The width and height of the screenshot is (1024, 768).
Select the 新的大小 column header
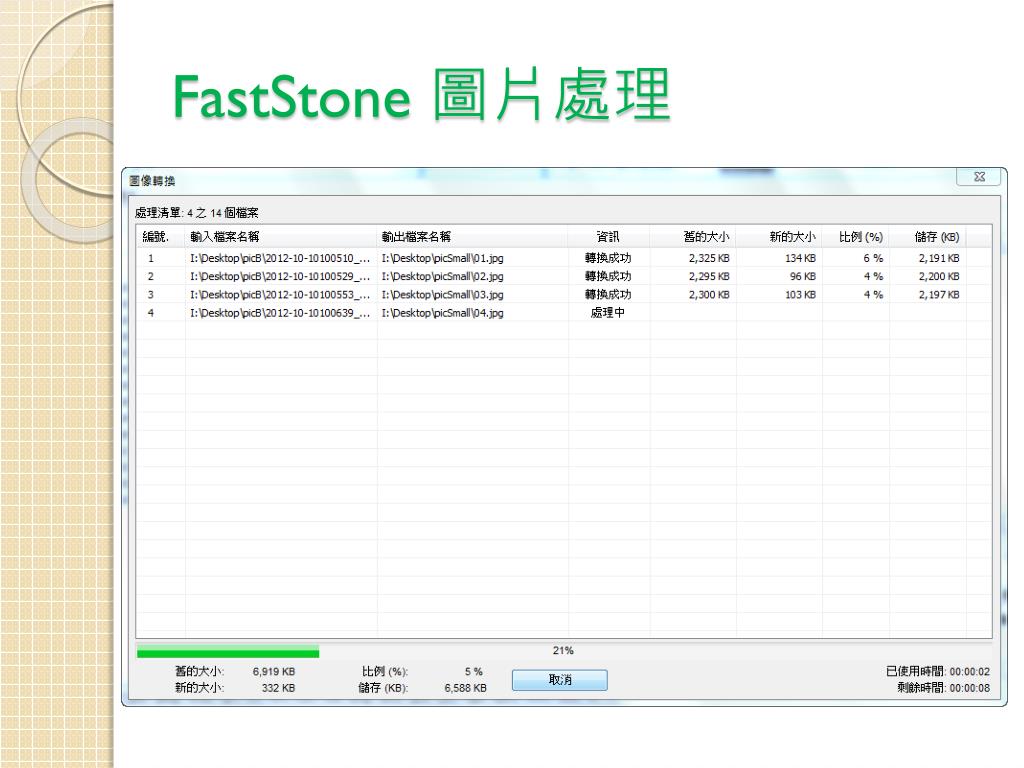(779, 236)
